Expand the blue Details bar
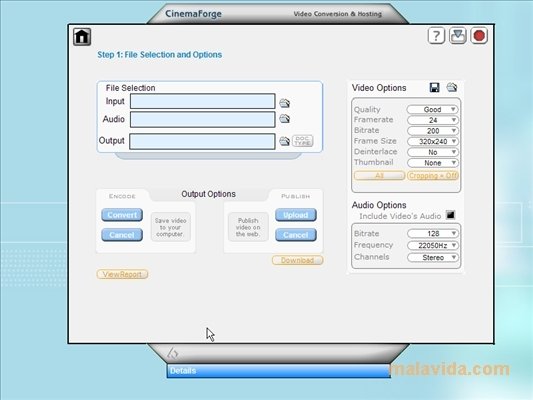Viewport: 533px width, 400px height. click(x=279, y=371)
